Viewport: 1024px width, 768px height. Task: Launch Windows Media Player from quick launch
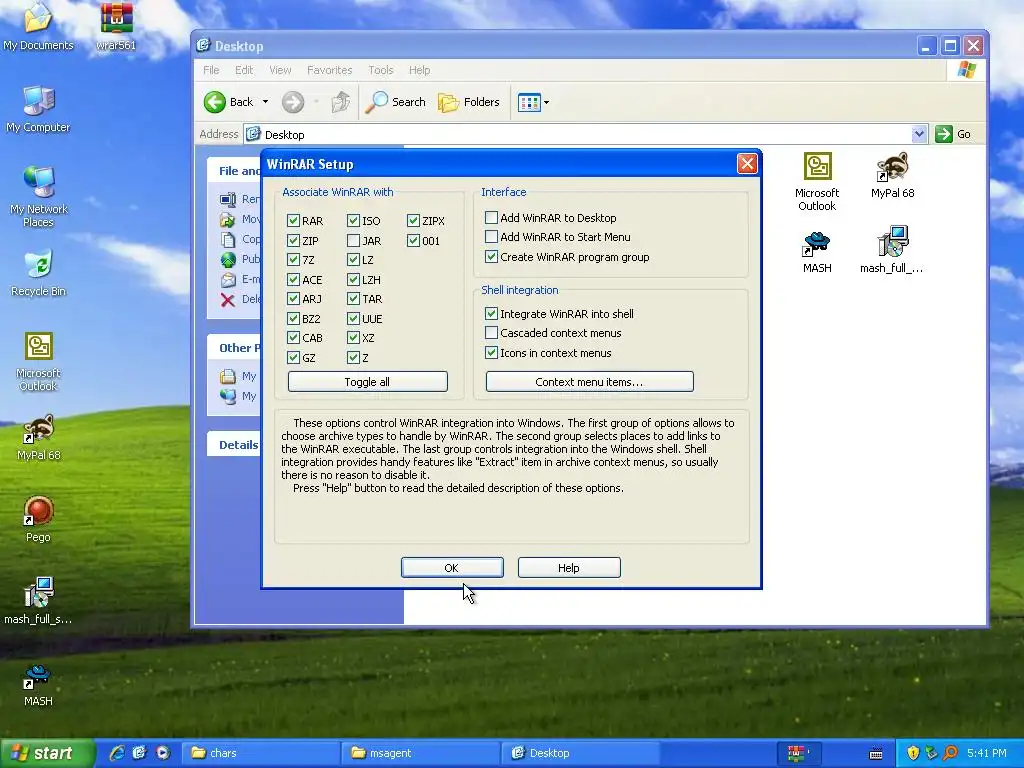click(x=163, y=753)
